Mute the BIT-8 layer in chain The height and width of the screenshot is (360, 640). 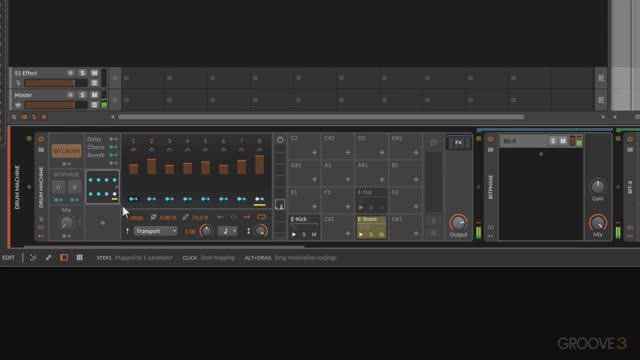(563, 141)
